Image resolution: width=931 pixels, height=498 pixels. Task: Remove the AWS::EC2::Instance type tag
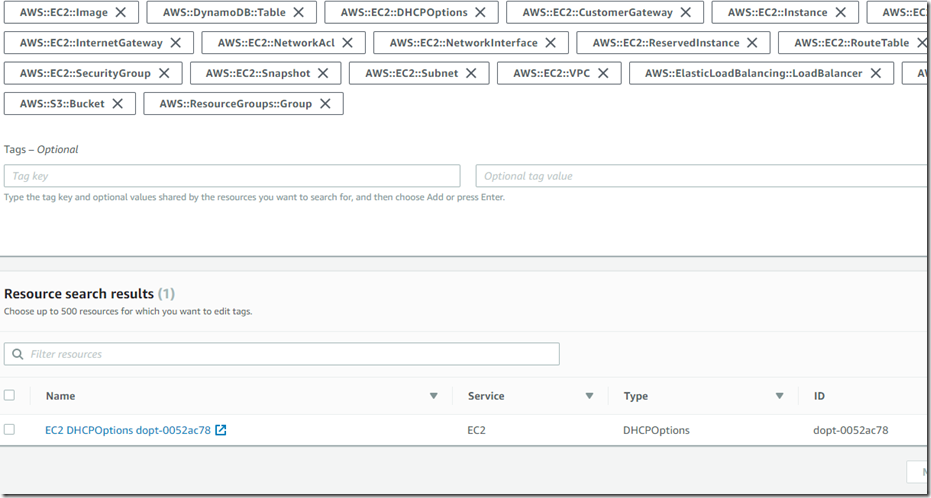pos(840,12)
